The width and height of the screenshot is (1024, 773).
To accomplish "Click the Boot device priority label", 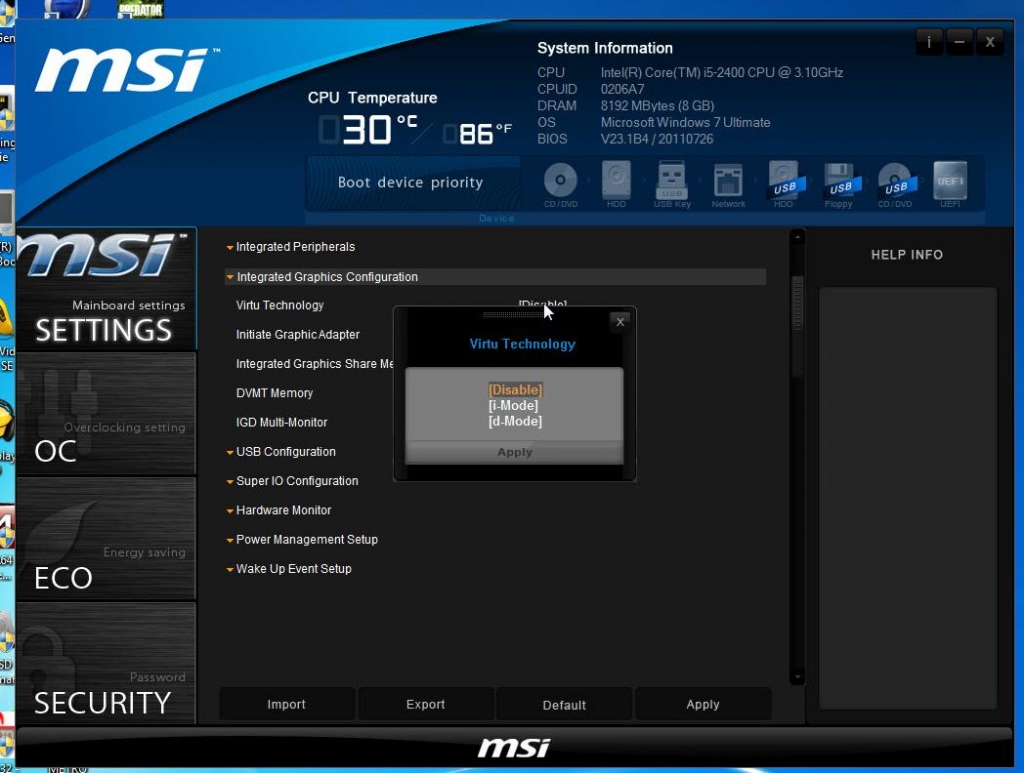I will pos(410,183).
